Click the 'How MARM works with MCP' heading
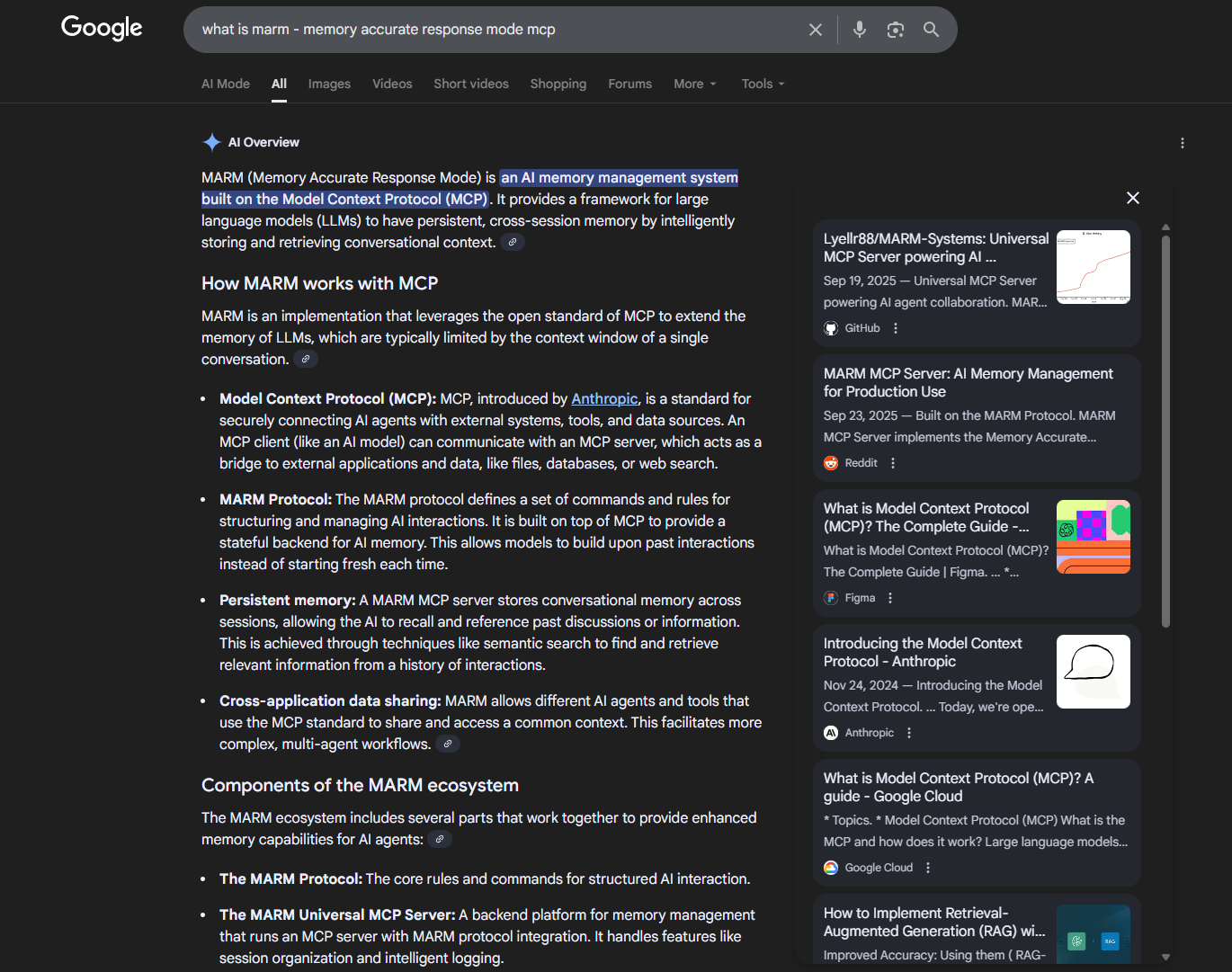This screenshot has height=972, width=1232. tap(319, 283)
